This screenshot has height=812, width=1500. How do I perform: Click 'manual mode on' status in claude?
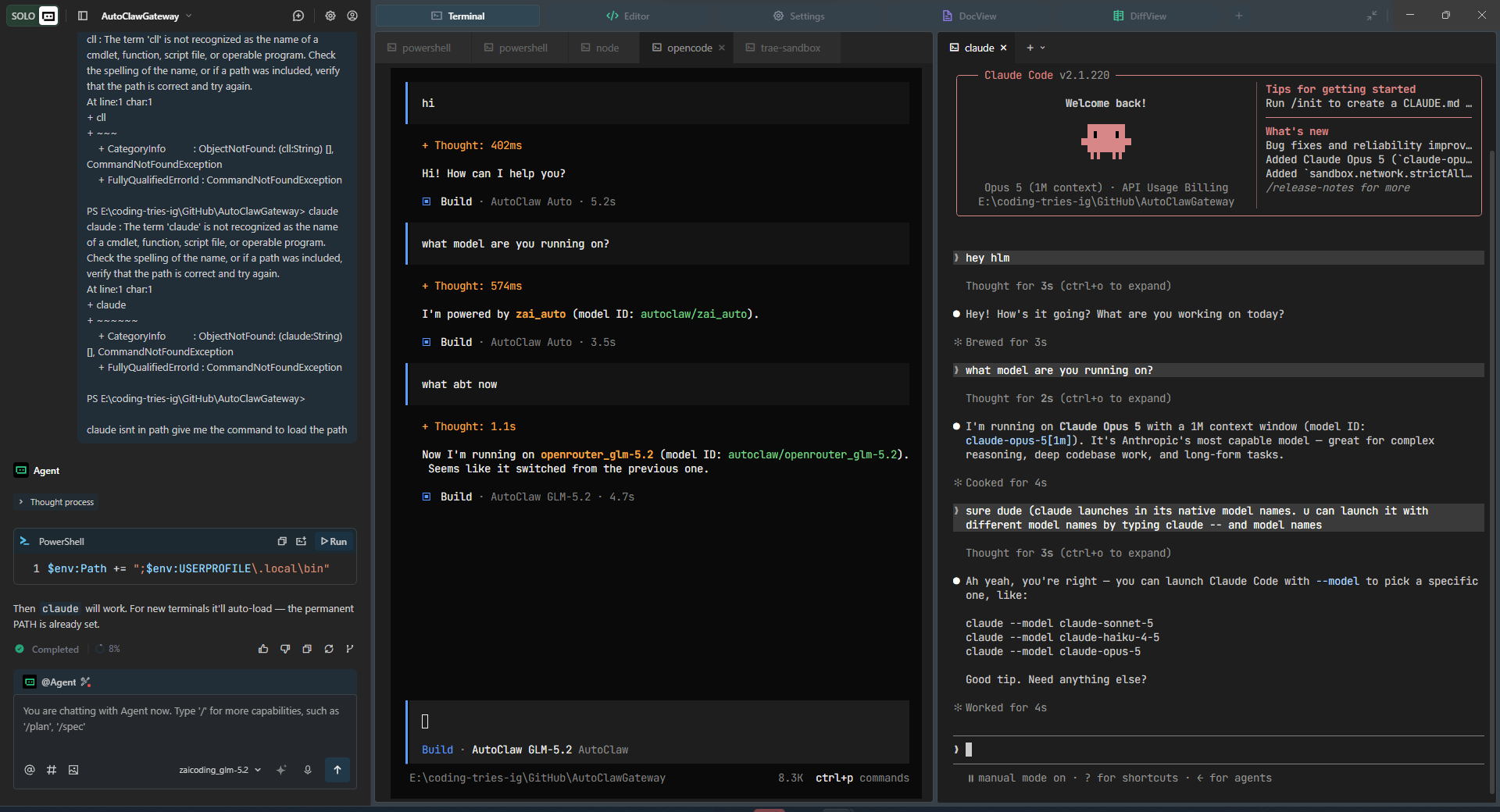(x=1016, y=778)
